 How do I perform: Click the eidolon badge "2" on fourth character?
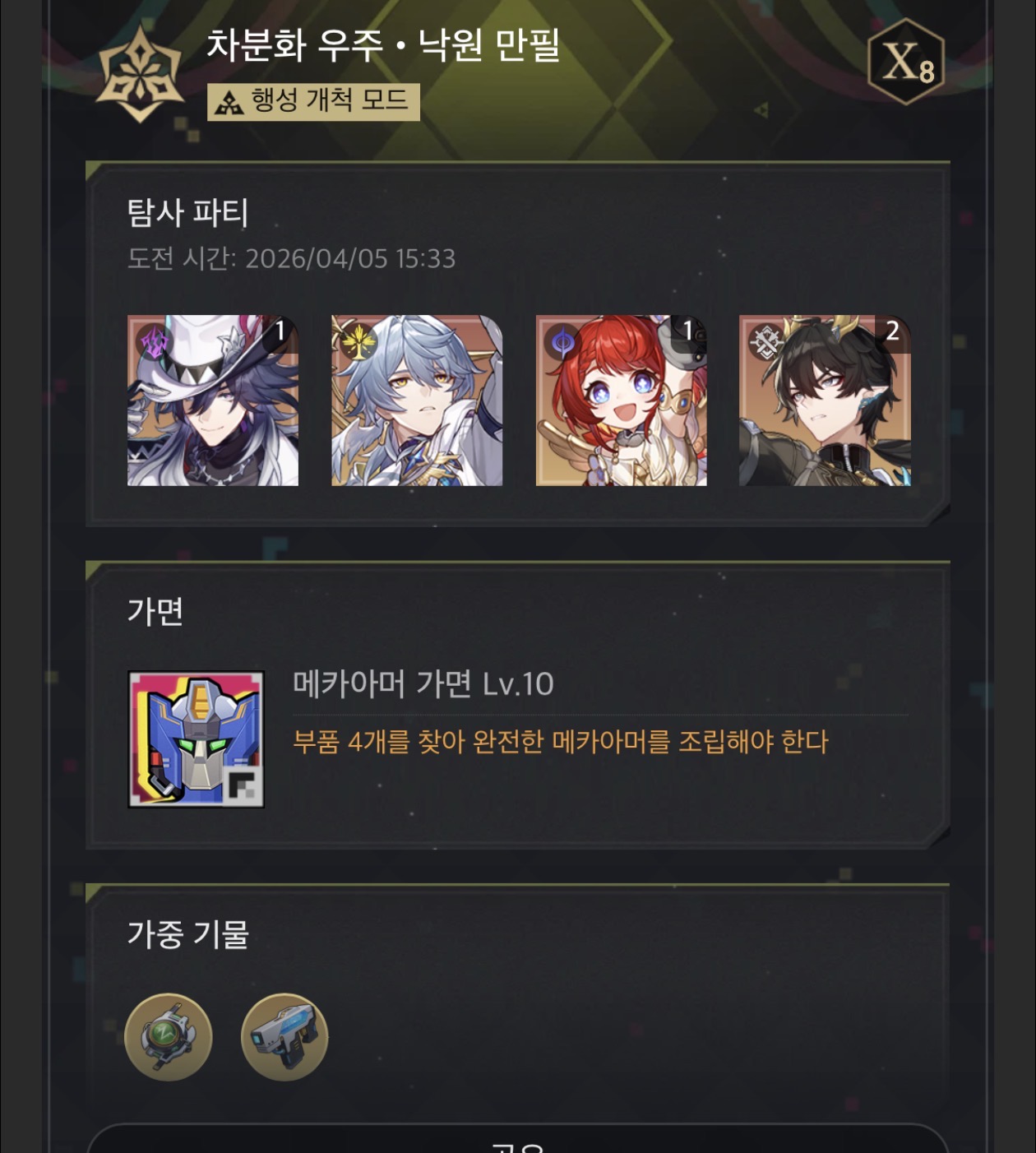[892, 331]
